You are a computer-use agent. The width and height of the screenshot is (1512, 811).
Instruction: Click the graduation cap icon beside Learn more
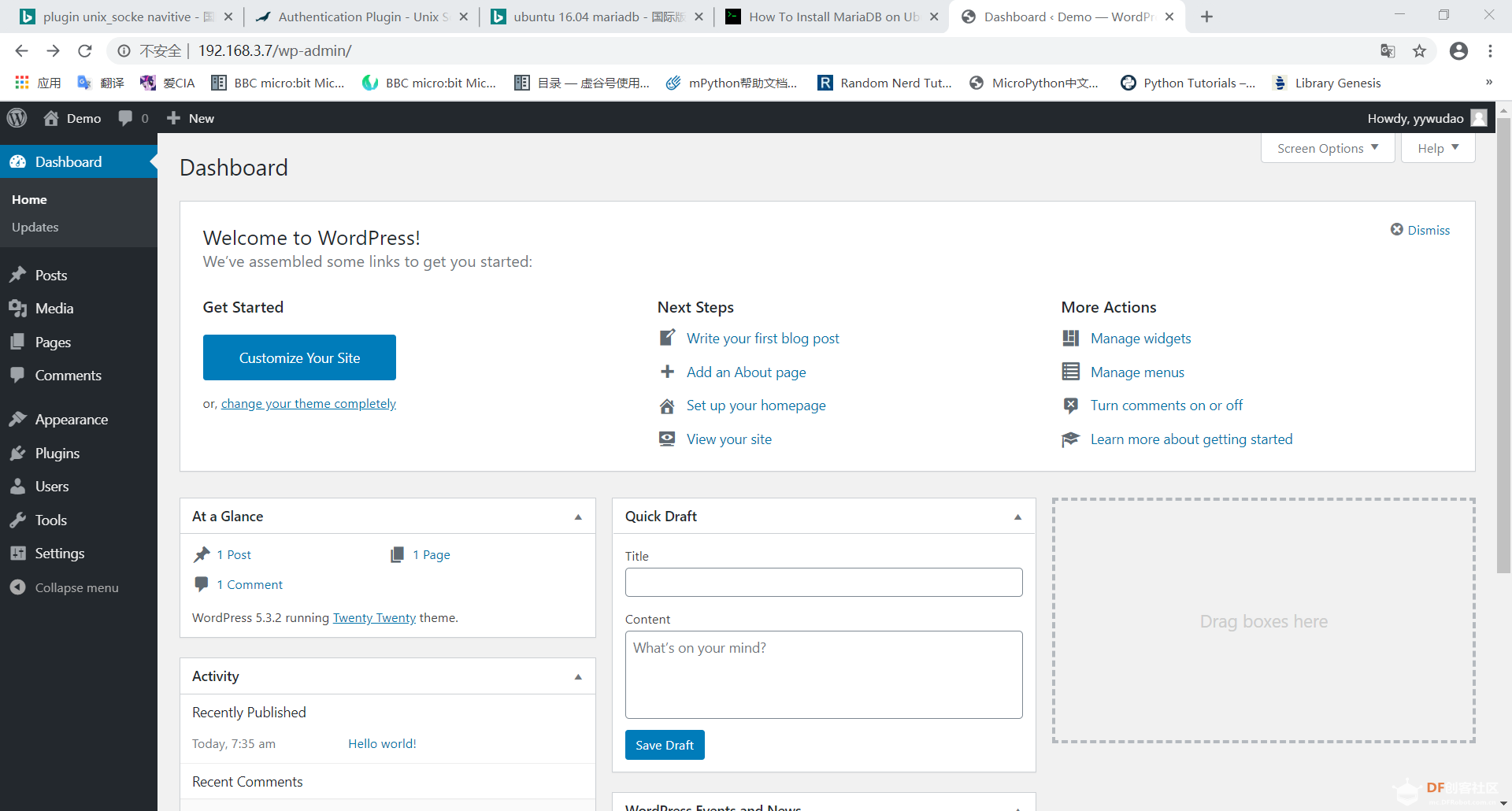1070,439
